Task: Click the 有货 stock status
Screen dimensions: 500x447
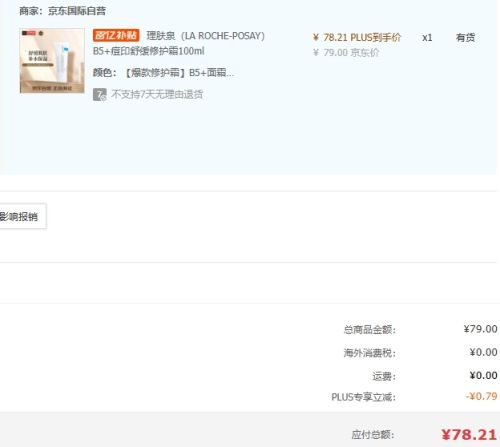Action: point(465,38)
